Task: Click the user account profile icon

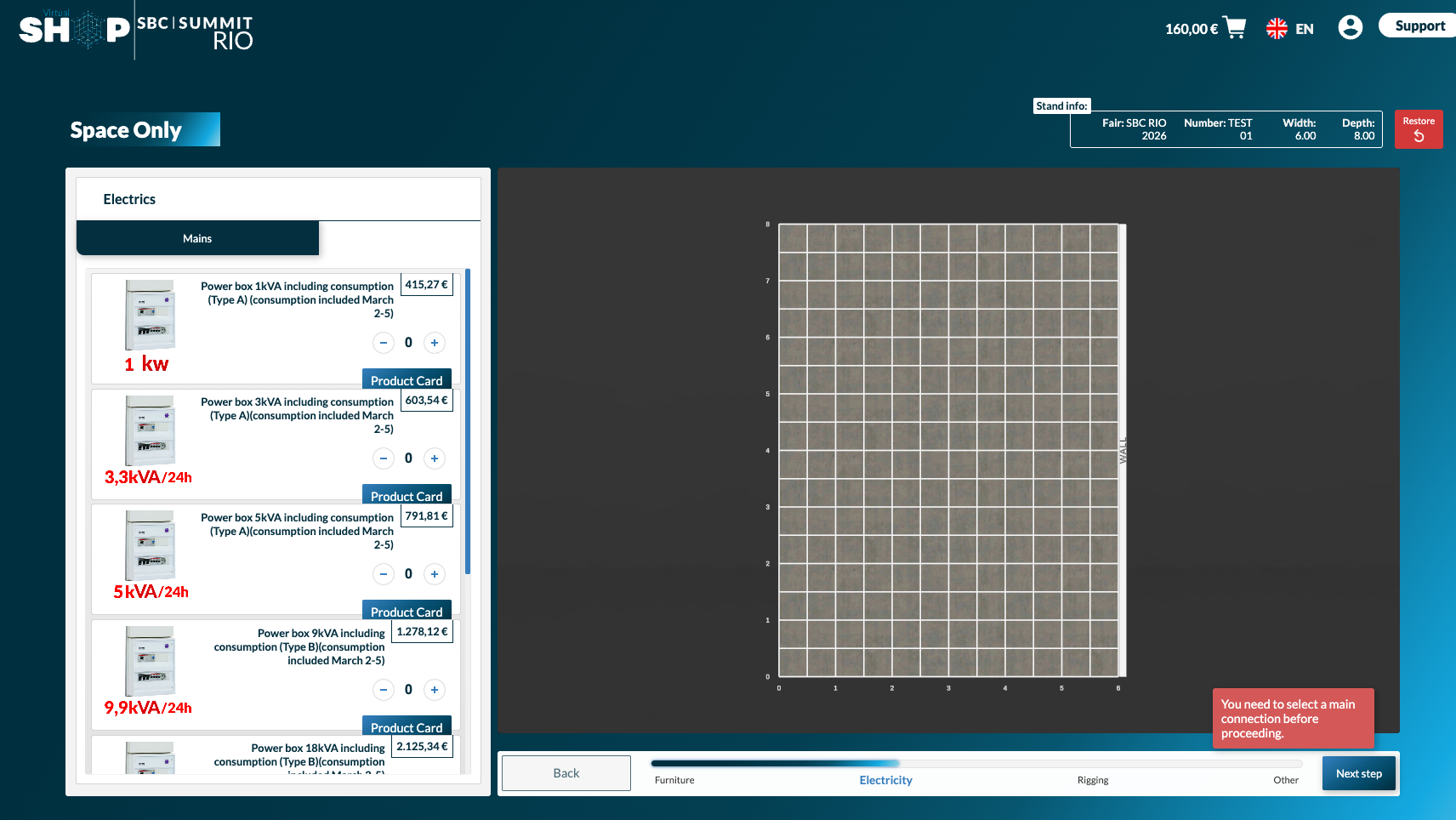Action: click(1350, 27)
